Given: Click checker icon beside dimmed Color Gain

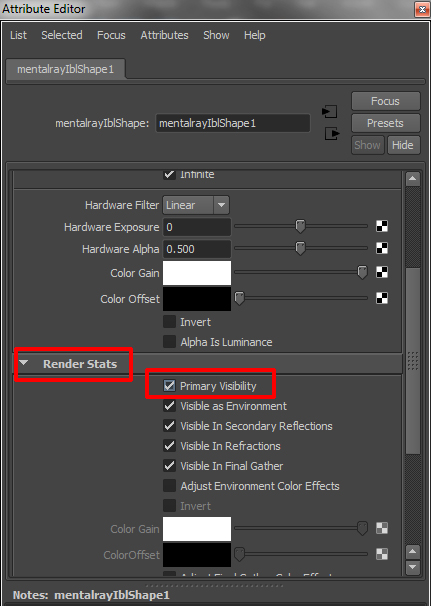Looking at the screenshot, I should tap(382, 528).
